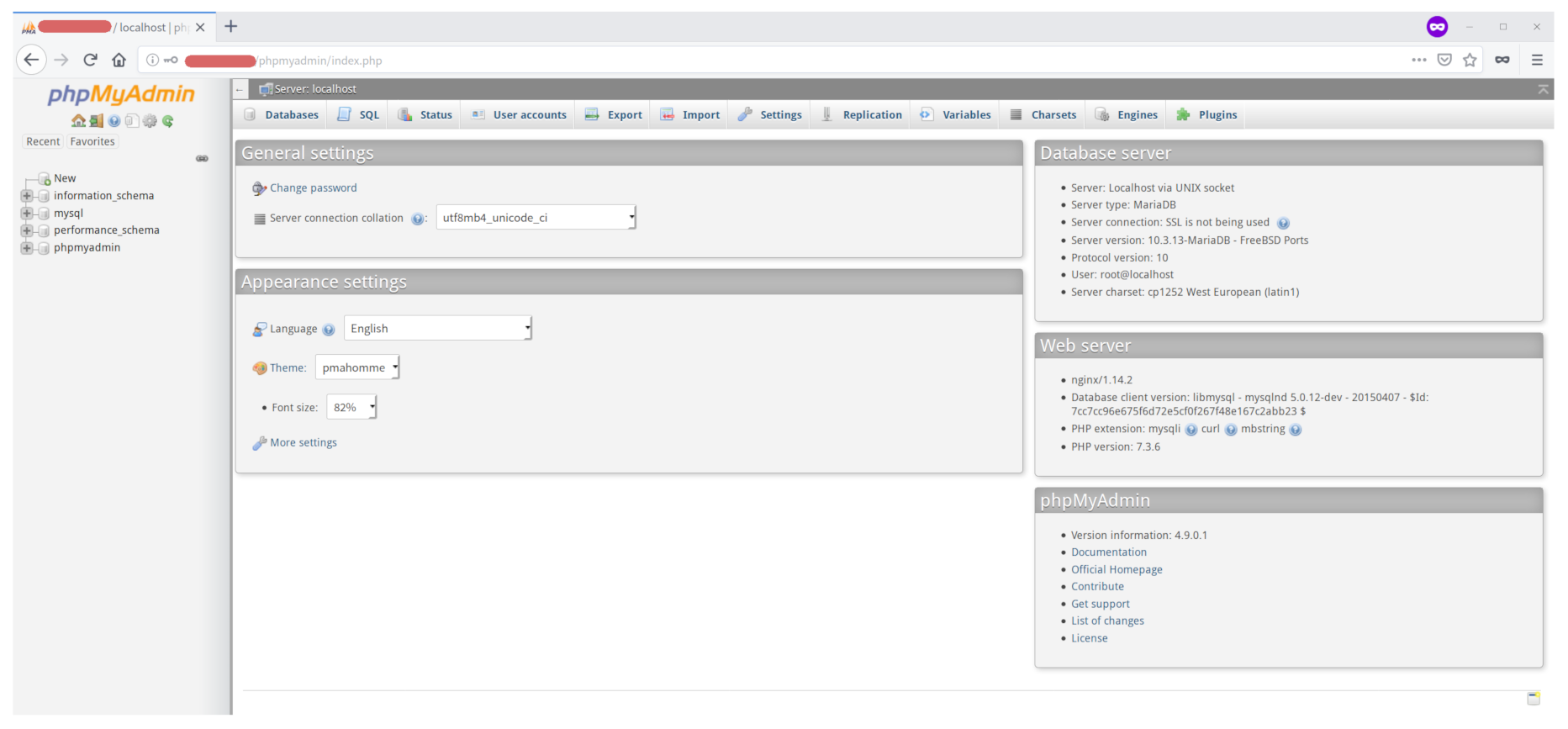Click the link-with-main-panel chain icon
Image resolution: width=1568 pixels, height=729 pixels.
point(202,158)
